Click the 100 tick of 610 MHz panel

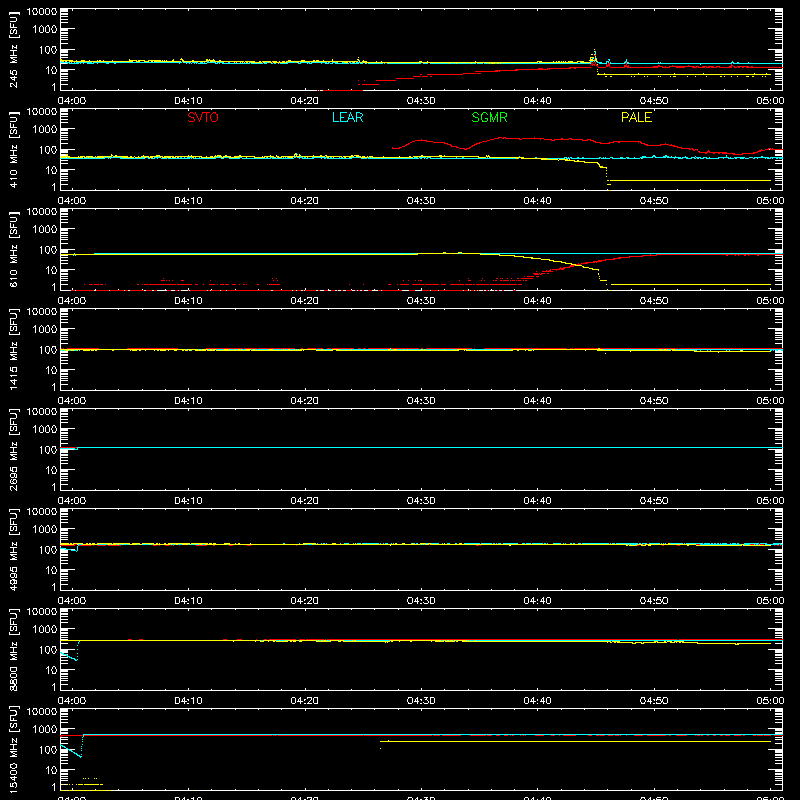coord(48,250)
